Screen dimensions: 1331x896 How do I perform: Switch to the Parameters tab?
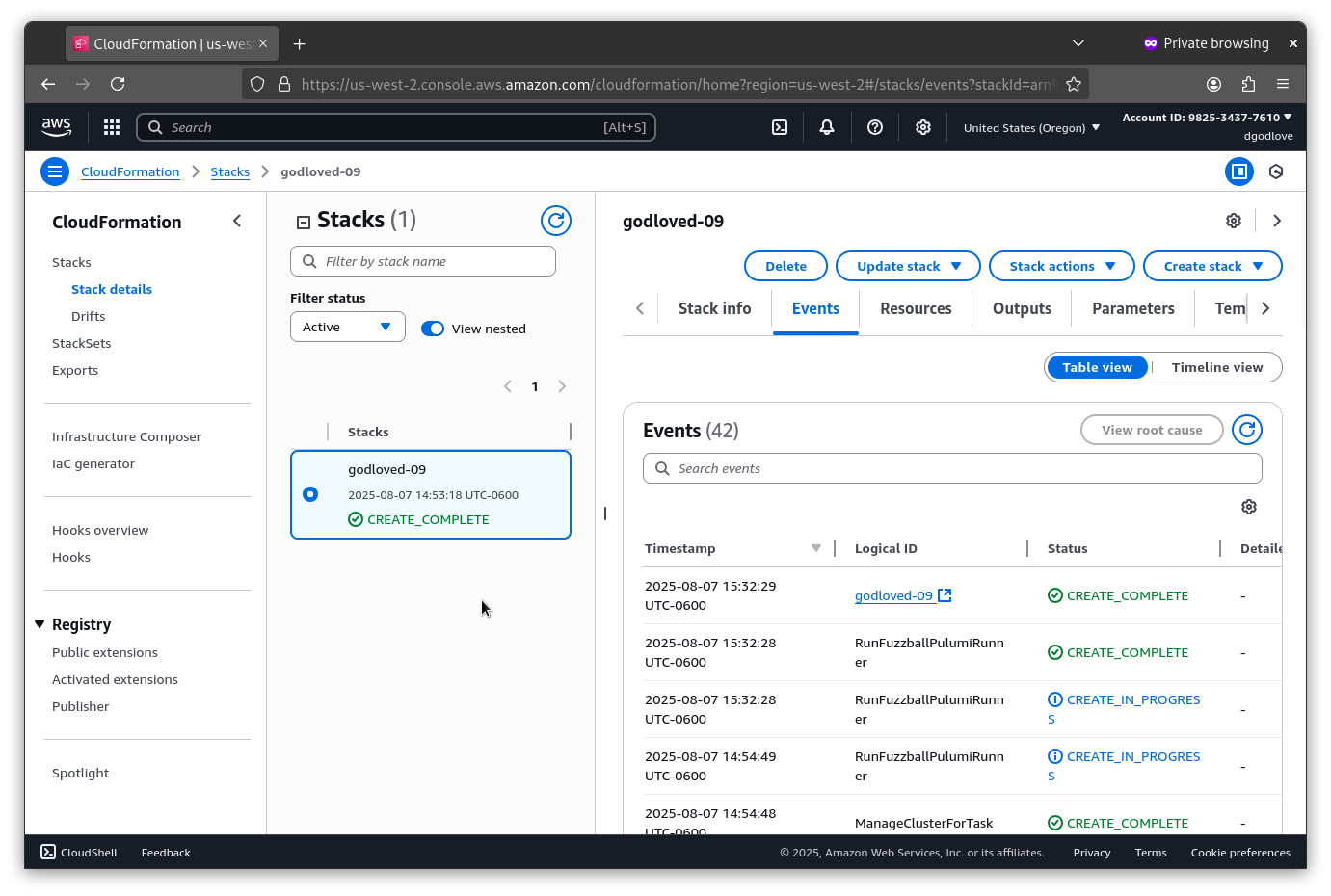(x=1132, y=308)
